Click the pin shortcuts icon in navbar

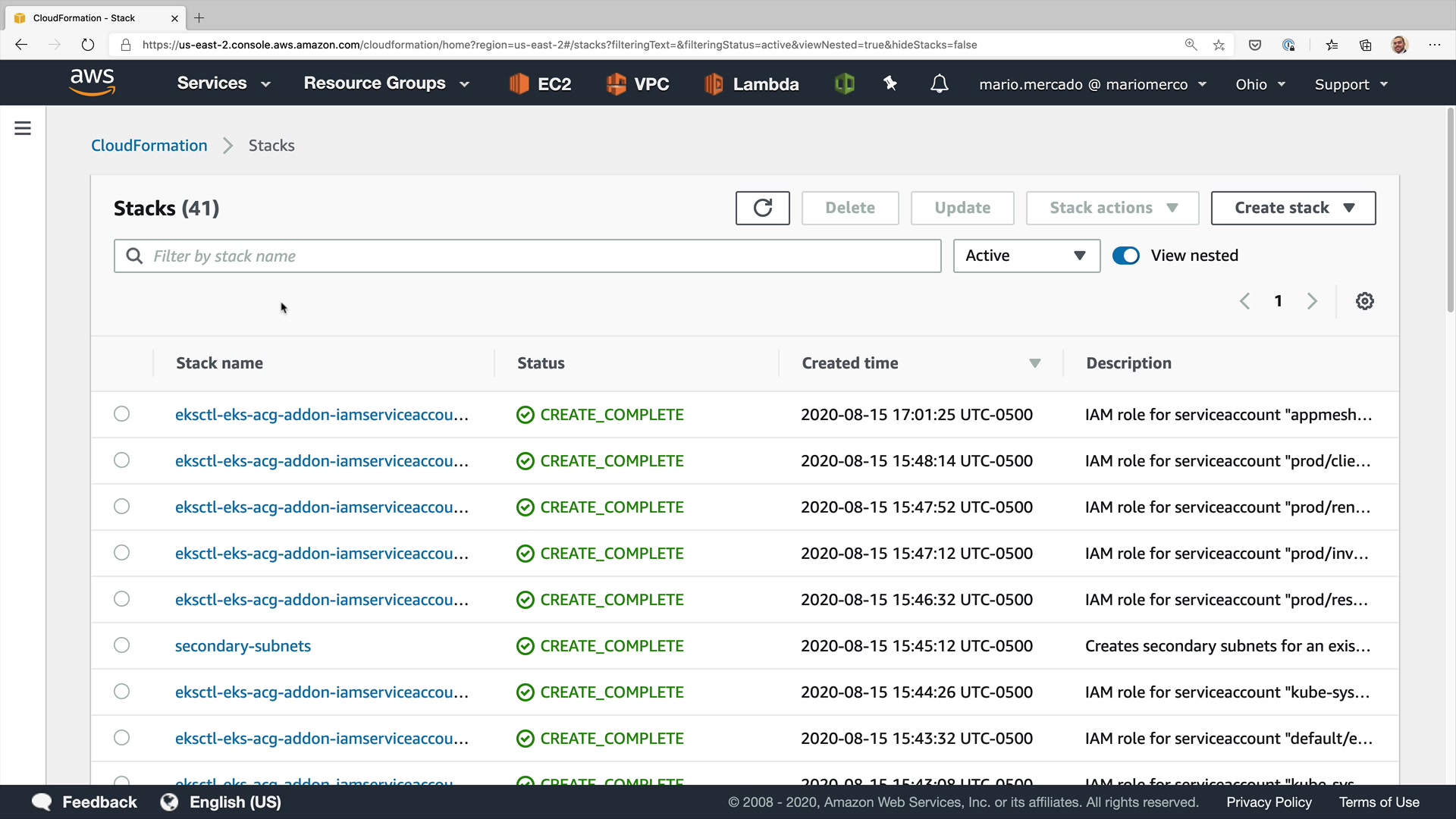click(x=890, y=83)
